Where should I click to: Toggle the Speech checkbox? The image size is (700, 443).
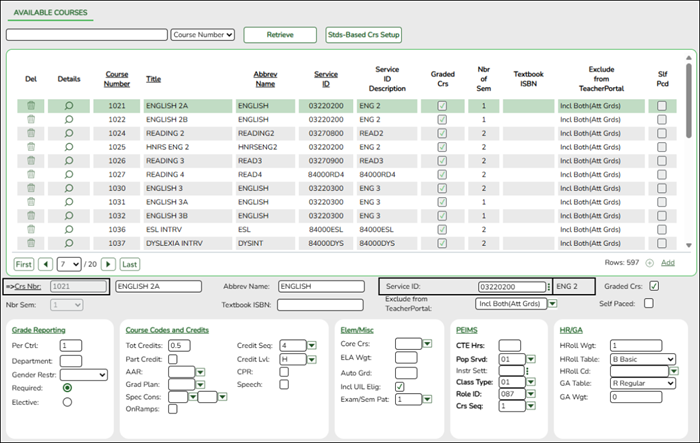(x=284, y=384)
